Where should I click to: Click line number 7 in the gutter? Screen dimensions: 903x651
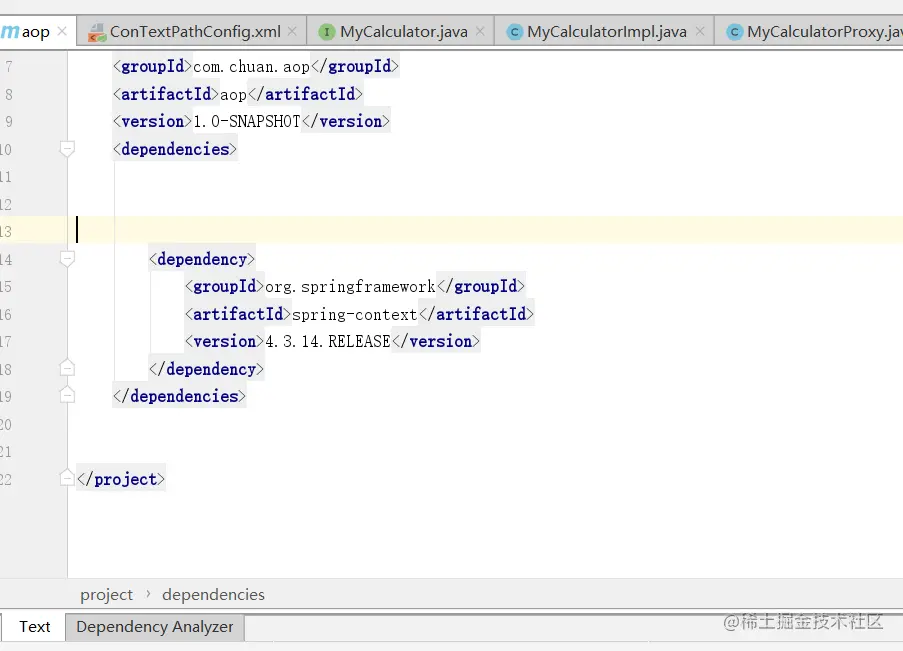coord(8,67)
